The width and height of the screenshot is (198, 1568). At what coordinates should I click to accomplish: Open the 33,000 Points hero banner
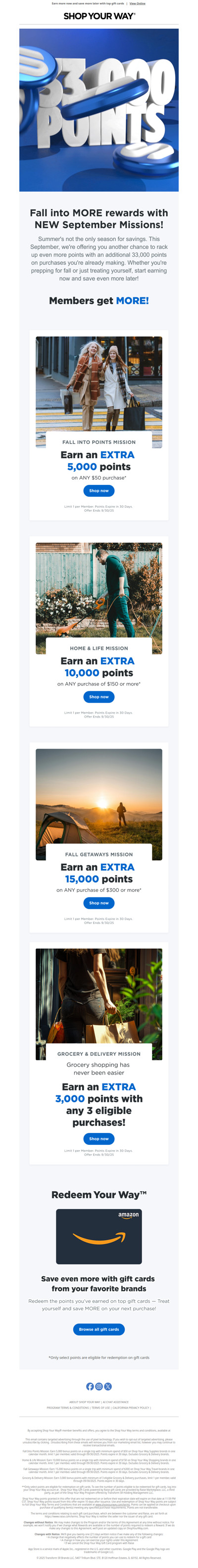click(x=99, y=110)
